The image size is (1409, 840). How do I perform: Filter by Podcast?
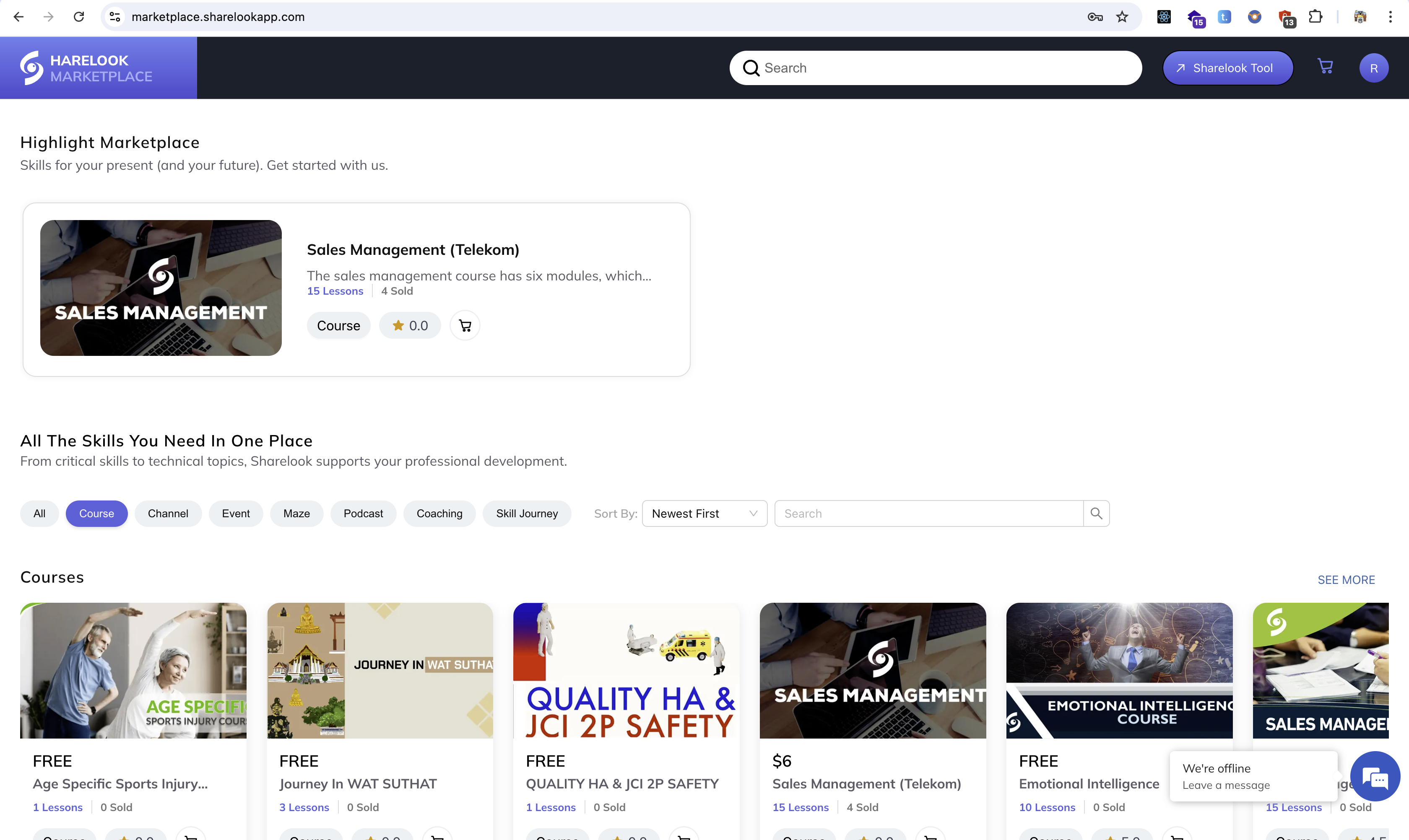[363, 513]
